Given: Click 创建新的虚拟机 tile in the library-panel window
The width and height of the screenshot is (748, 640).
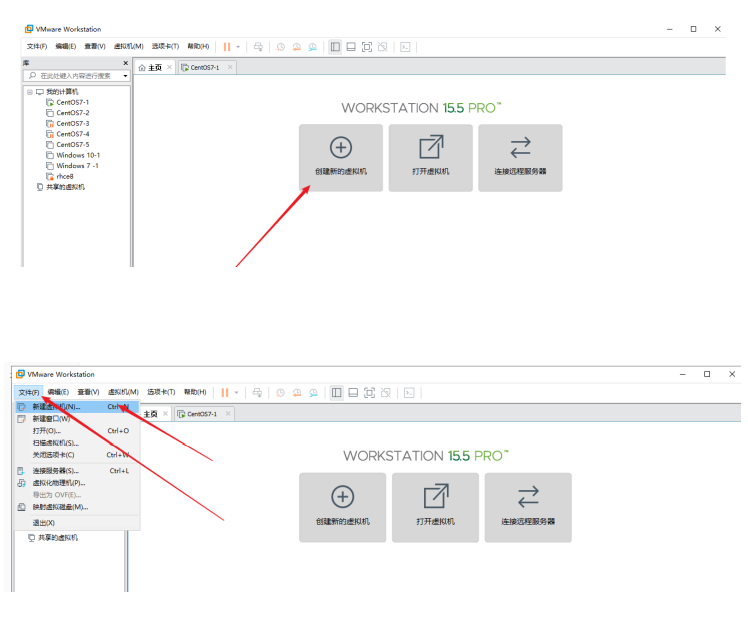Looking at the screenshot, I should click(x=341, y=158).
